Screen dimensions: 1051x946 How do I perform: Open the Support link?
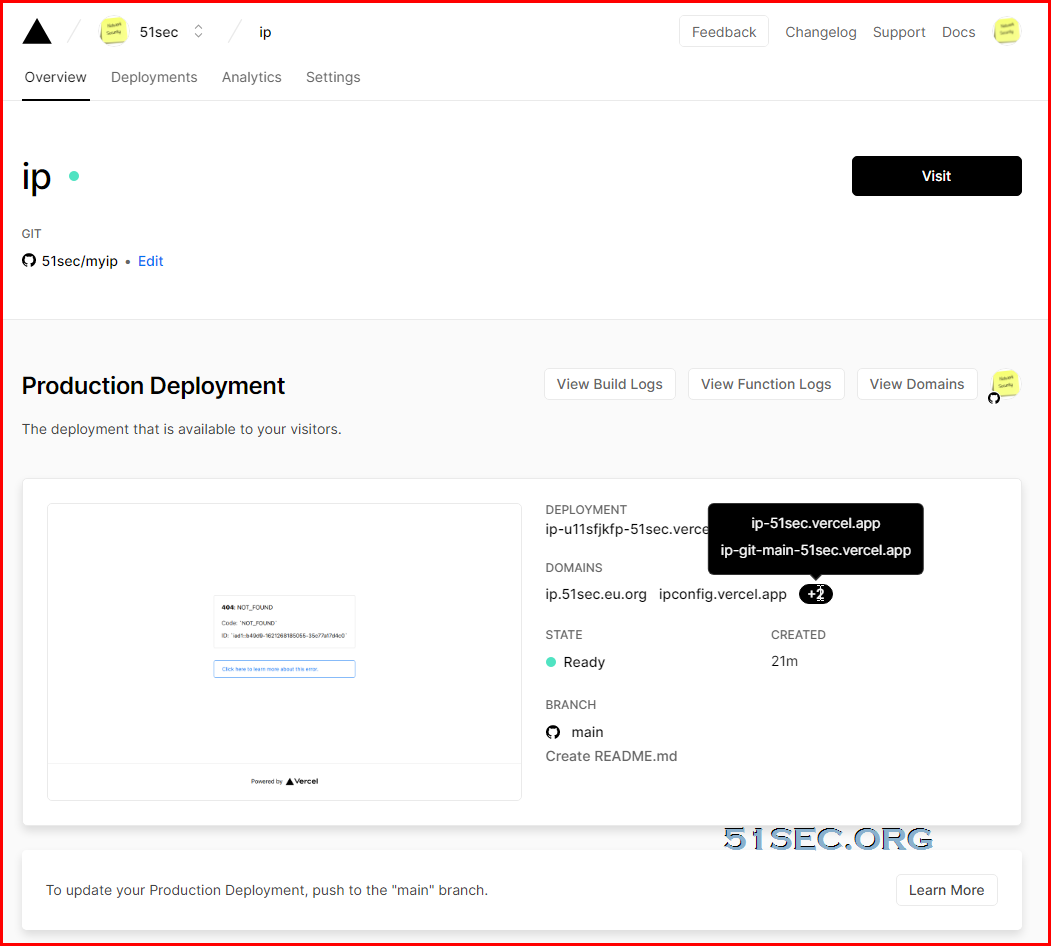point(899,32)
